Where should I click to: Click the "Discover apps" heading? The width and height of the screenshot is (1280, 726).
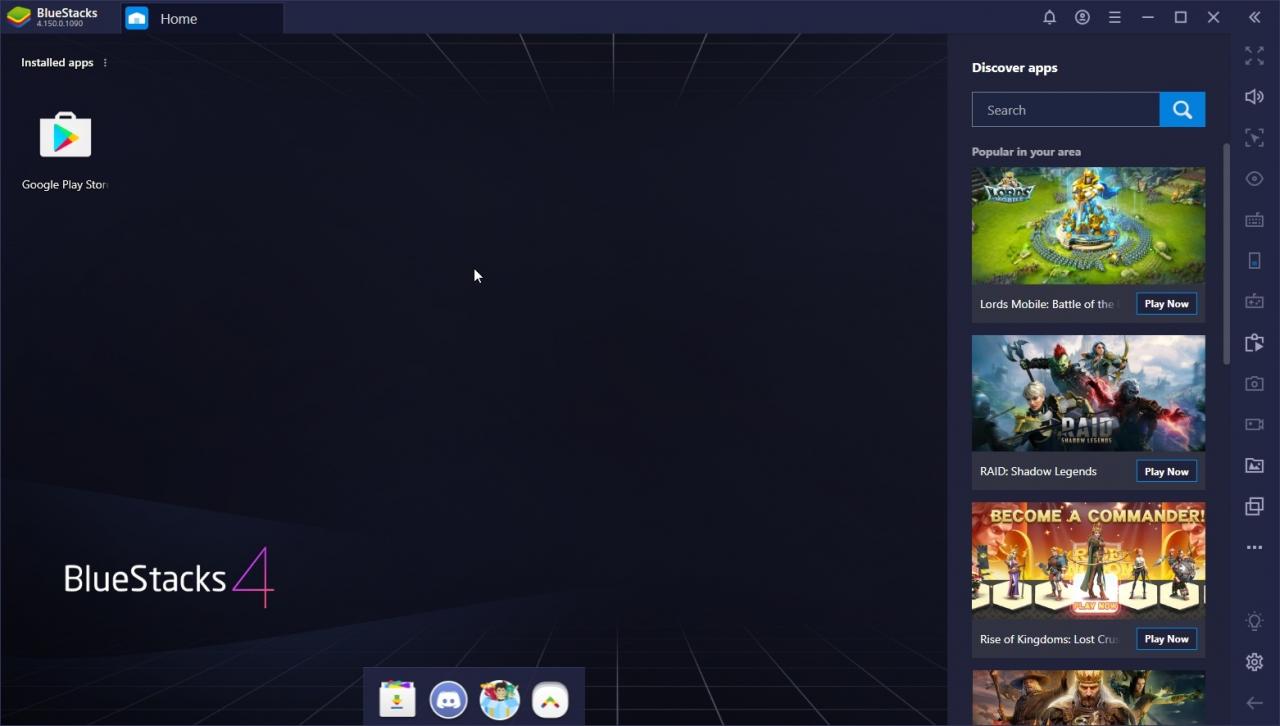point(1014,68)
